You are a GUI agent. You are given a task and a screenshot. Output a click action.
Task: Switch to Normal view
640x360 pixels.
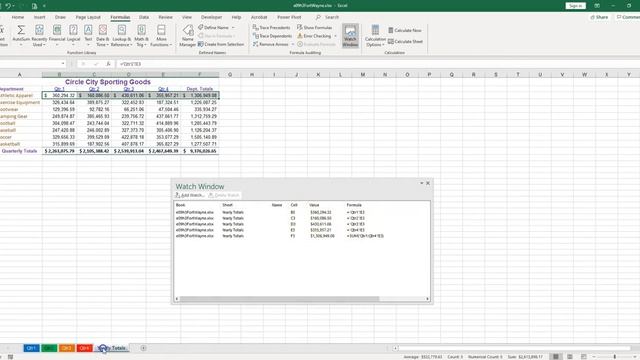(x=556, y=357)
